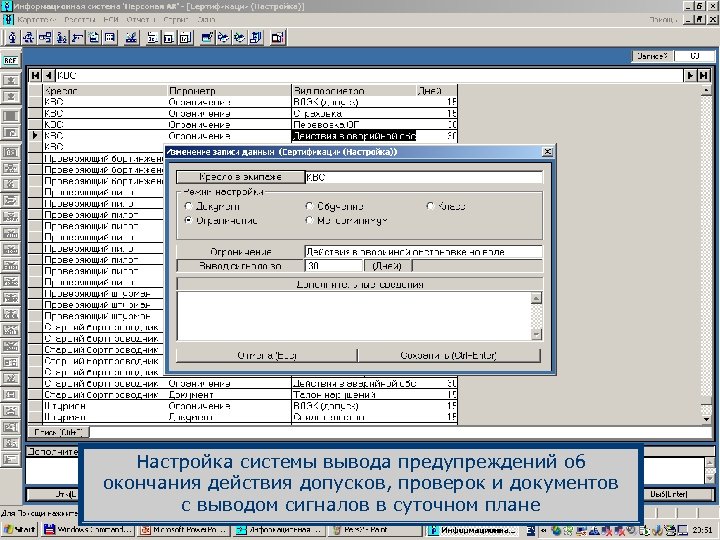Image resolution: width=720 pixels, height=540 pixels.
Task: Click the table grid toolbar icon
Action: (x=110, y=37)
